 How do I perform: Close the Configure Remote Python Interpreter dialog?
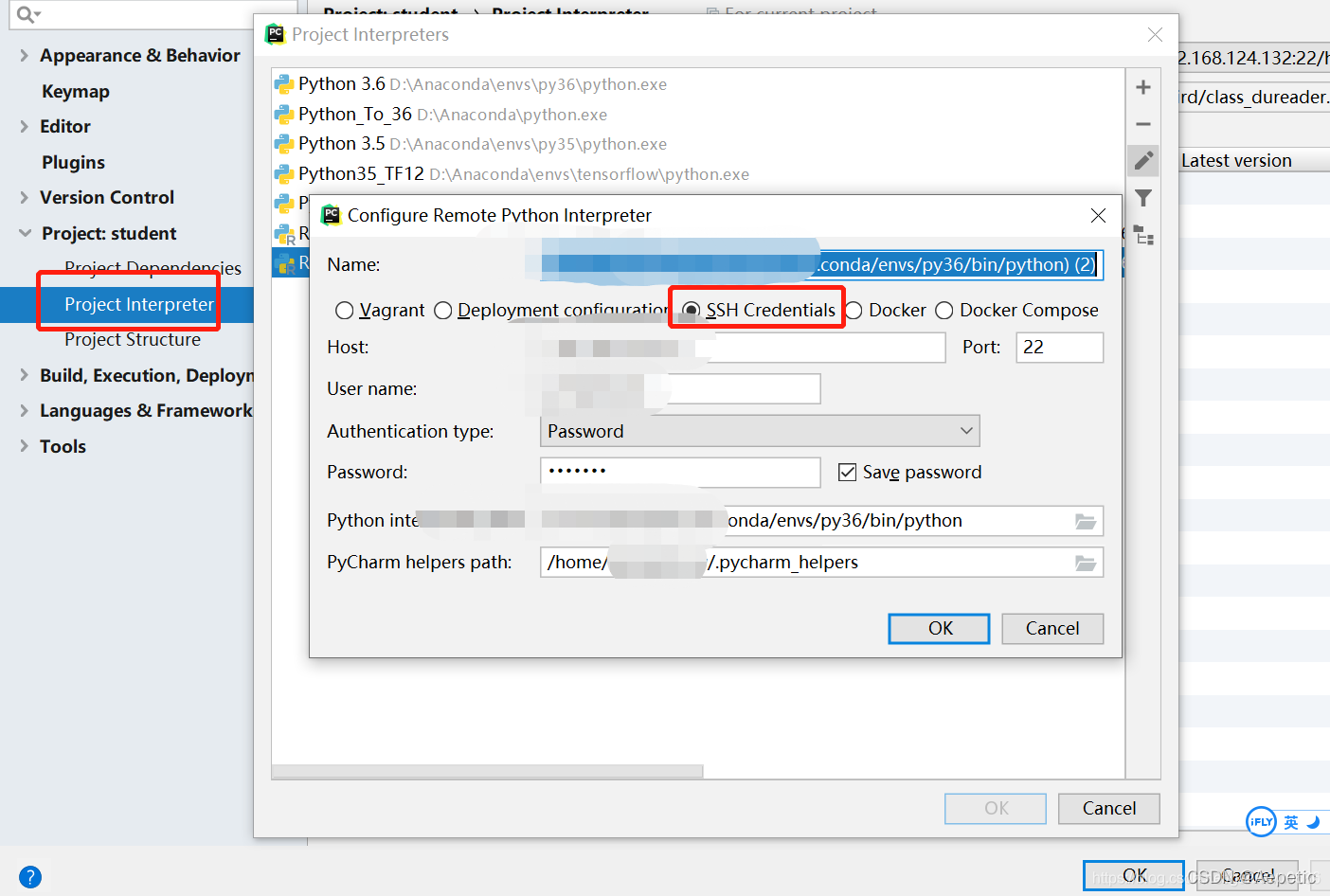[1098, 215]
